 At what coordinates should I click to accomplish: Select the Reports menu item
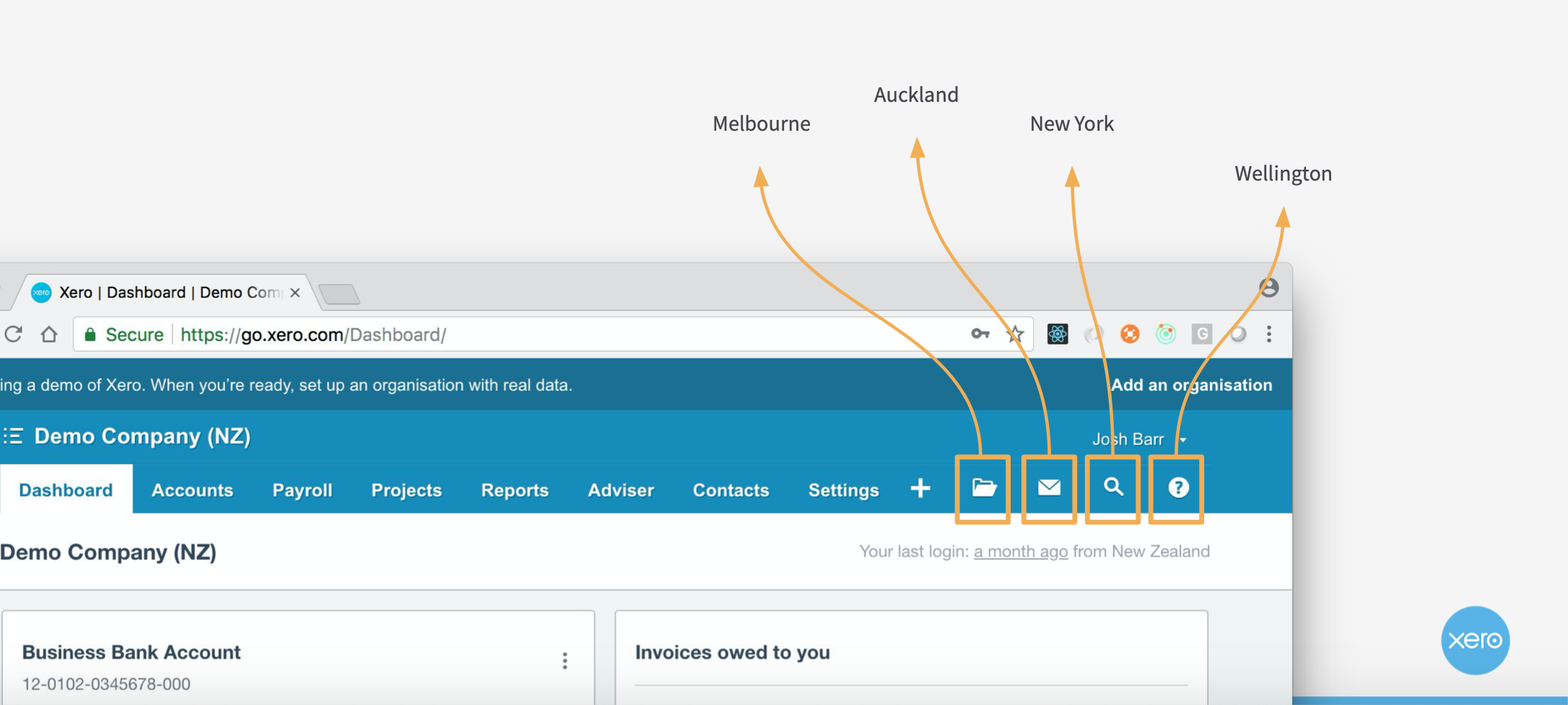pos(514,490)
